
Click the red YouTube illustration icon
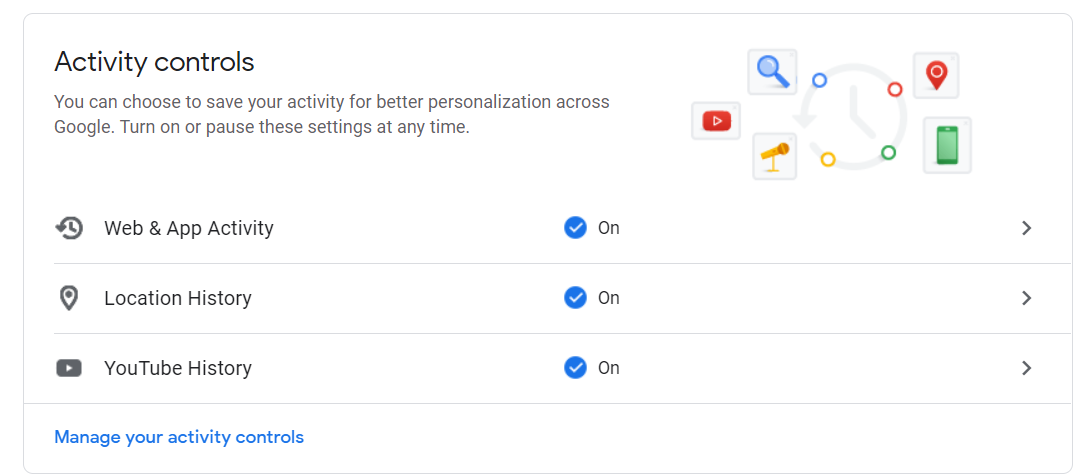coord(716,121)
